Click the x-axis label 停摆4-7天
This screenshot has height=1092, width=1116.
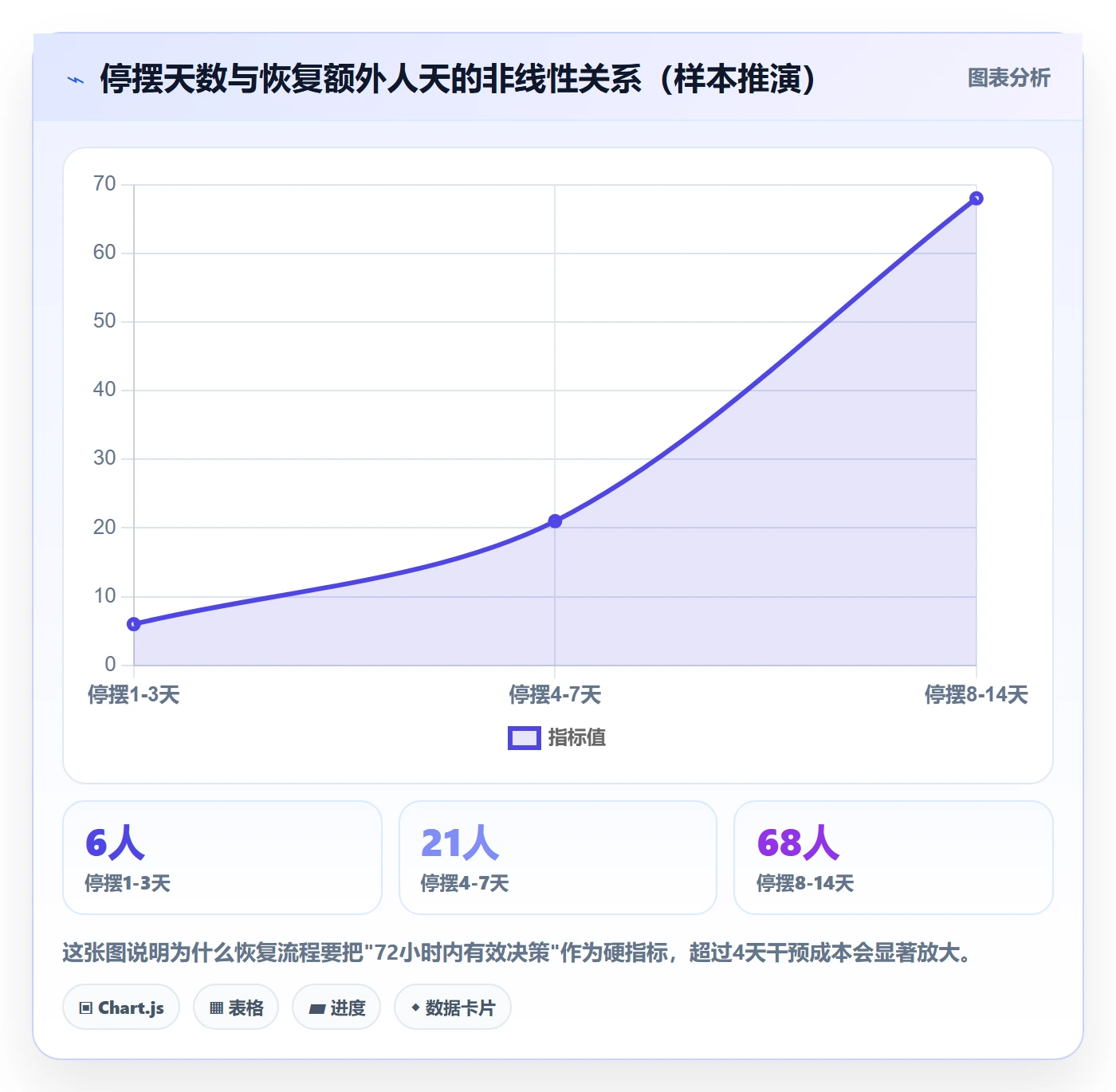pos(555,695)
